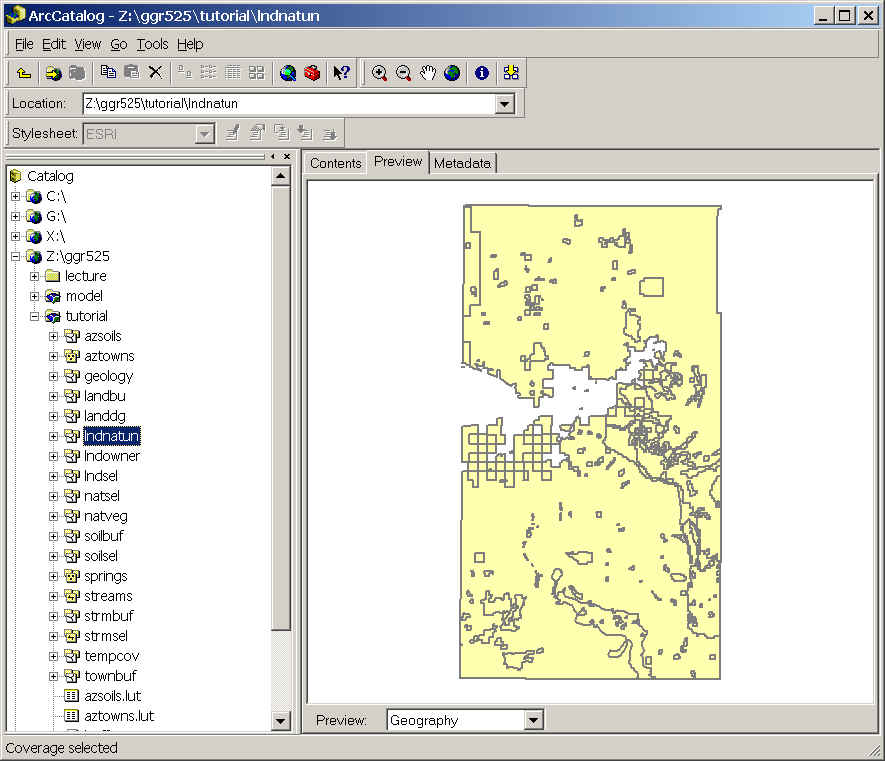The height and width of the screenshot is (761, 885).
Task: Click the Connect to Folder icon
Action: (53, 72)
